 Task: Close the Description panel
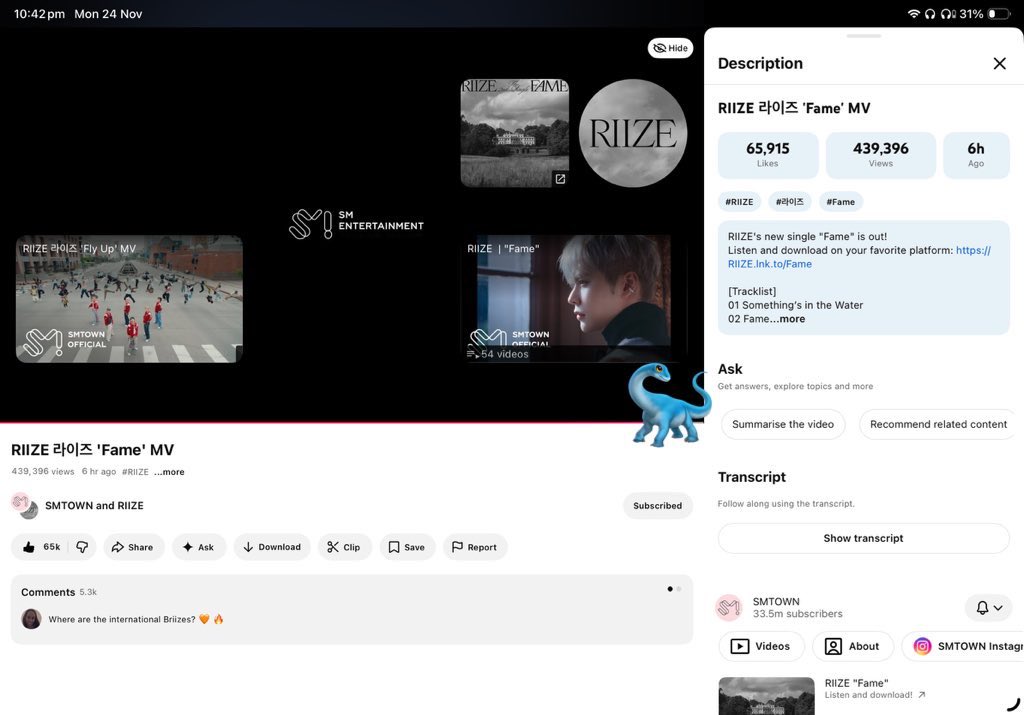click(x=999, y=63)
